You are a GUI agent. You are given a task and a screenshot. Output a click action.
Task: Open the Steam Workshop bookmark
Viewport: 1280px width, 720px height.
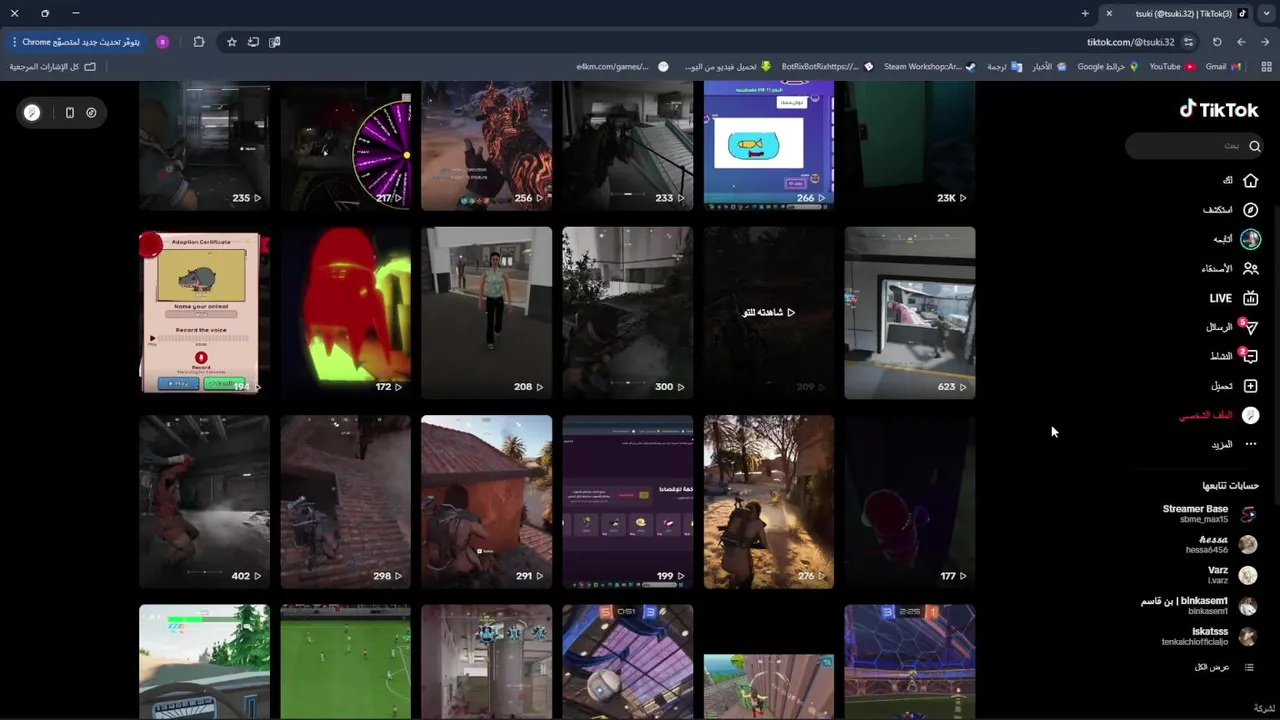coord(929,66)
